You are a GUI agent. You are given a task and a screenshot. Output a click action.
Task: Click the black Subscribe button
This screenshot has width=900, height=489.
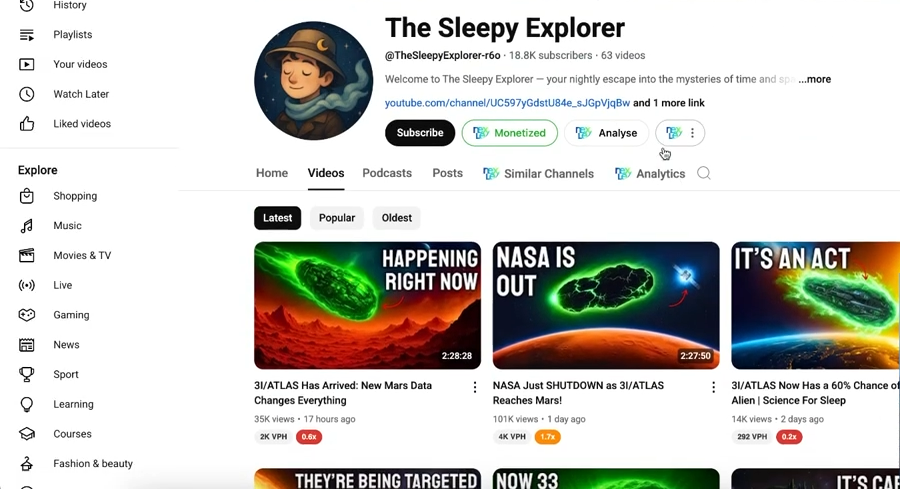pos(420,133)
